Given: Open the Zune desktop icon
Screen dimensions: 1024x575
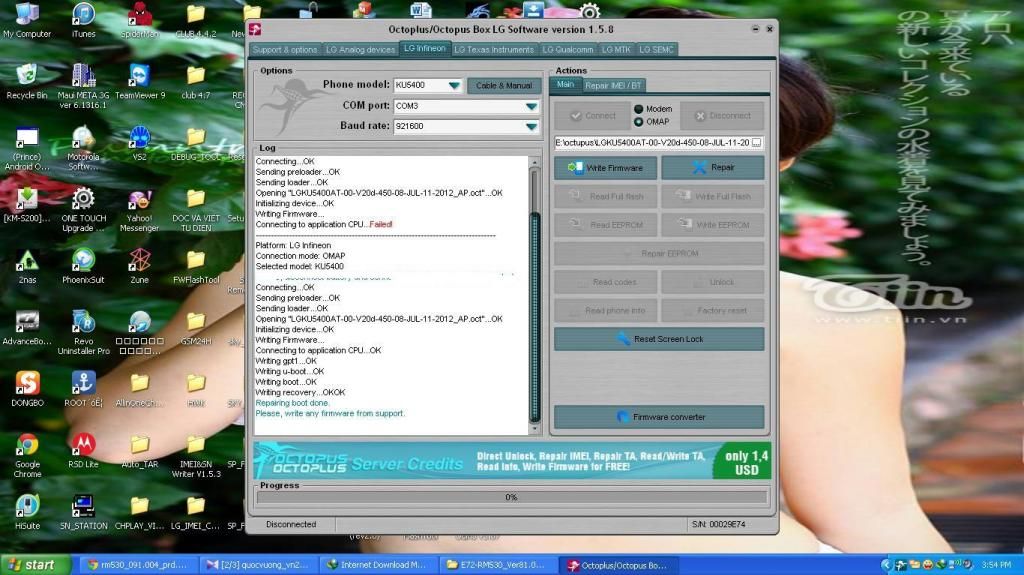Looking at the screenshot, I should (140, 266).
